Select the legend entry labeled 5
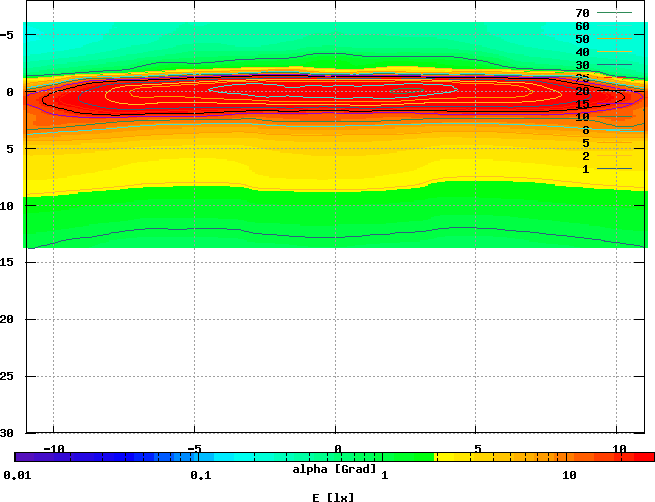 [x=584, y=143]
